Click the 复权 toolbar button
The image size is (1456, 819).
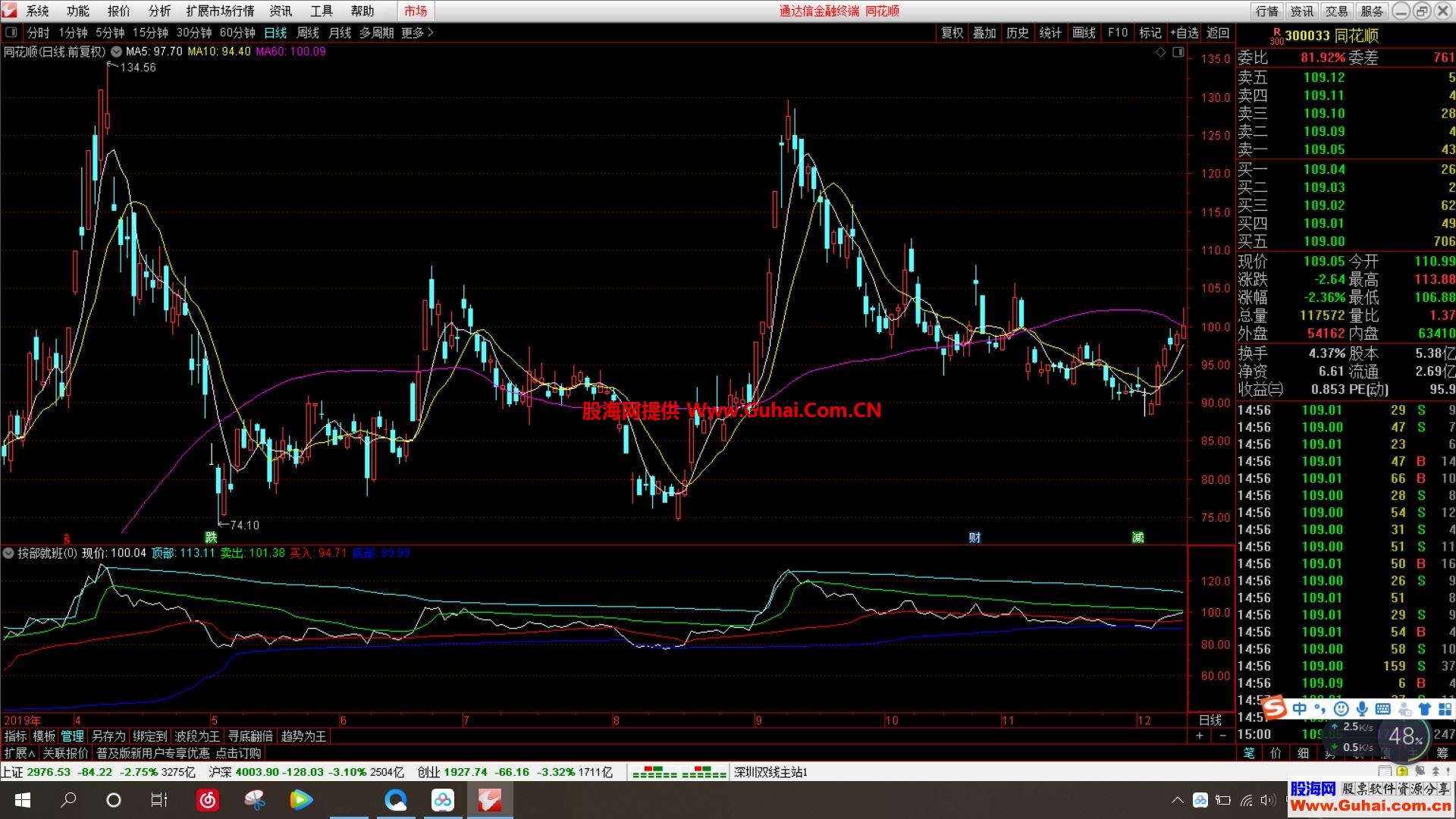click(x=952, y=33)
